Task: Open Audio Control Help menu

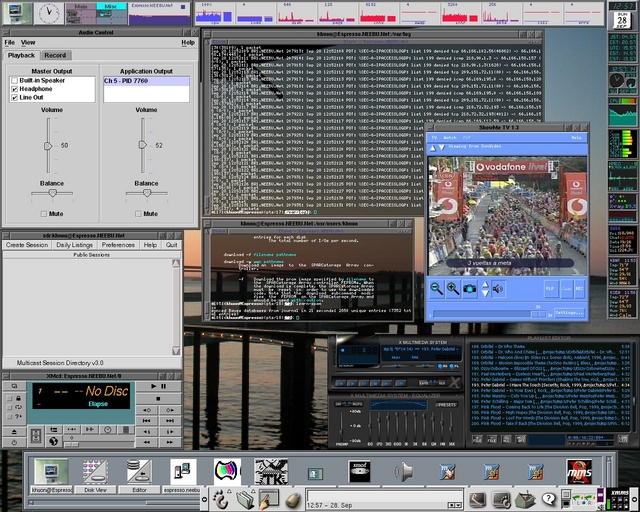Action: 188,42
